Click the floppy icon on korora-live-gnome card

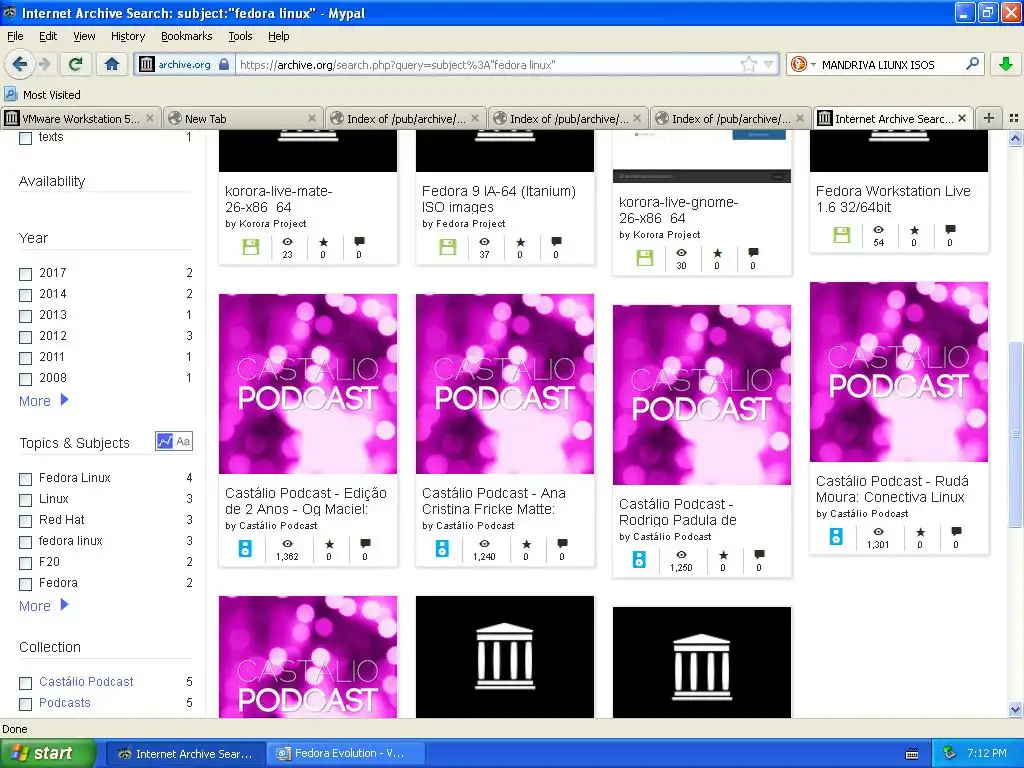(x=645, y=258)
